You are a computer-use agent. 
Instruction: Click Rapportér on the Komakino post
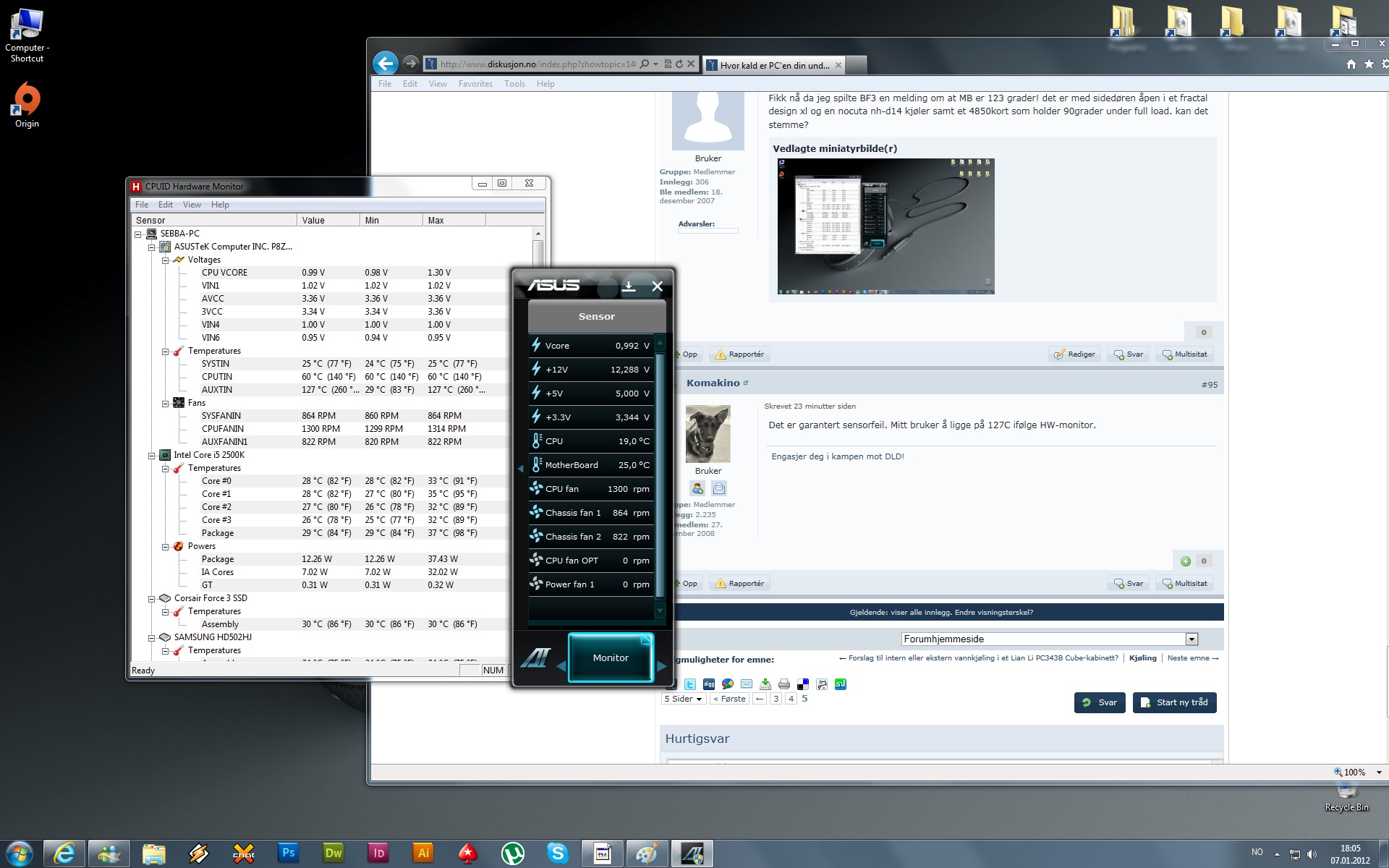739,584
